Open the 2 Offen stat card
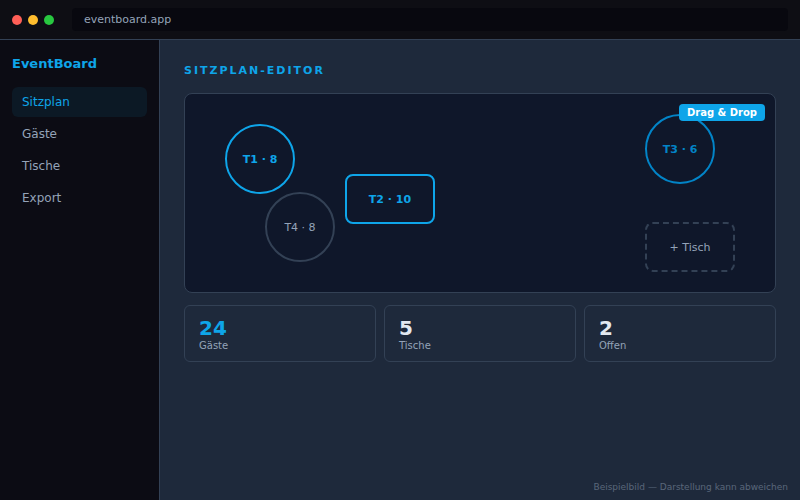The width and height of the screenshot is (800, 500). click(680, 333)
